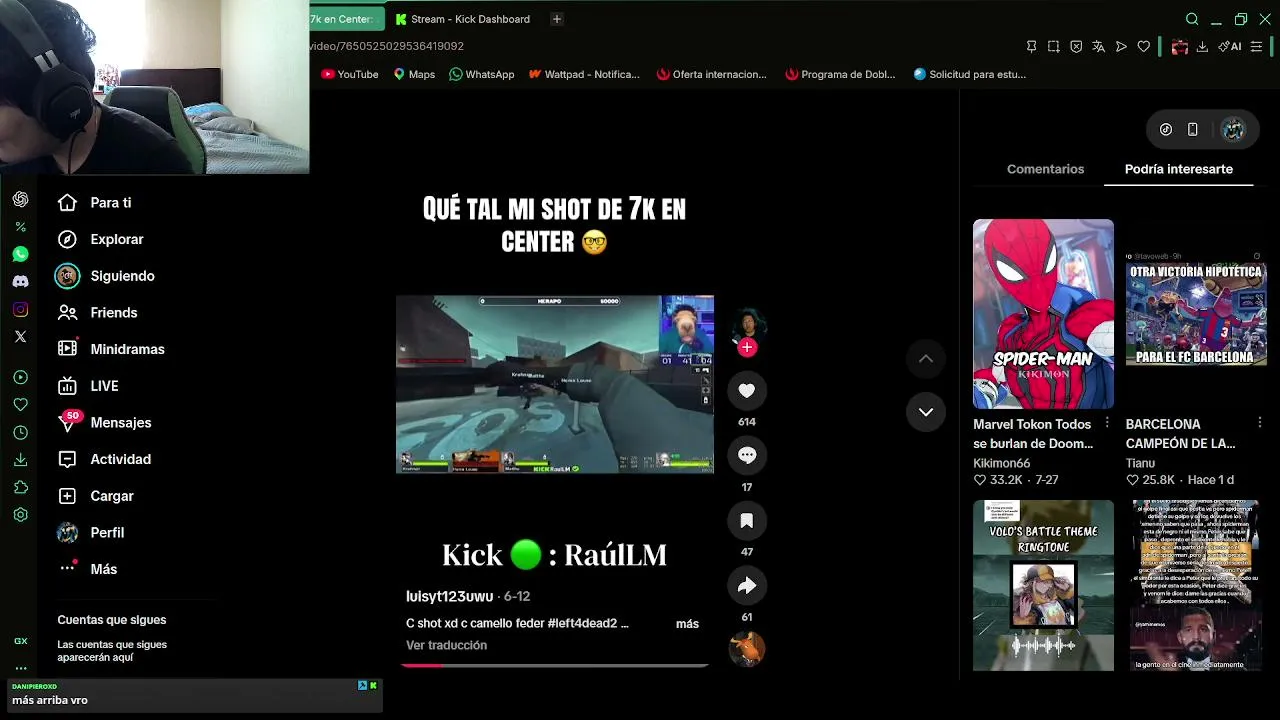Follow the creator with the red plus badge

click(x=747, y=348)
